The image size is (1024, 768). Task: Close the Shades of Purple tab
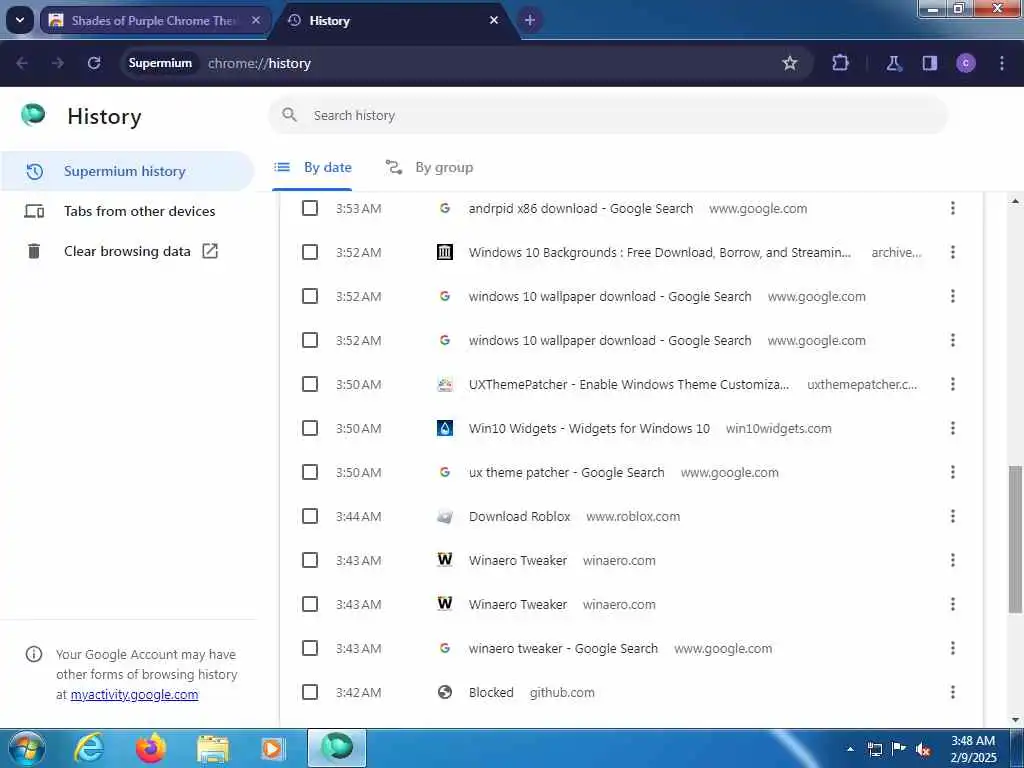[x=256, y=20]
